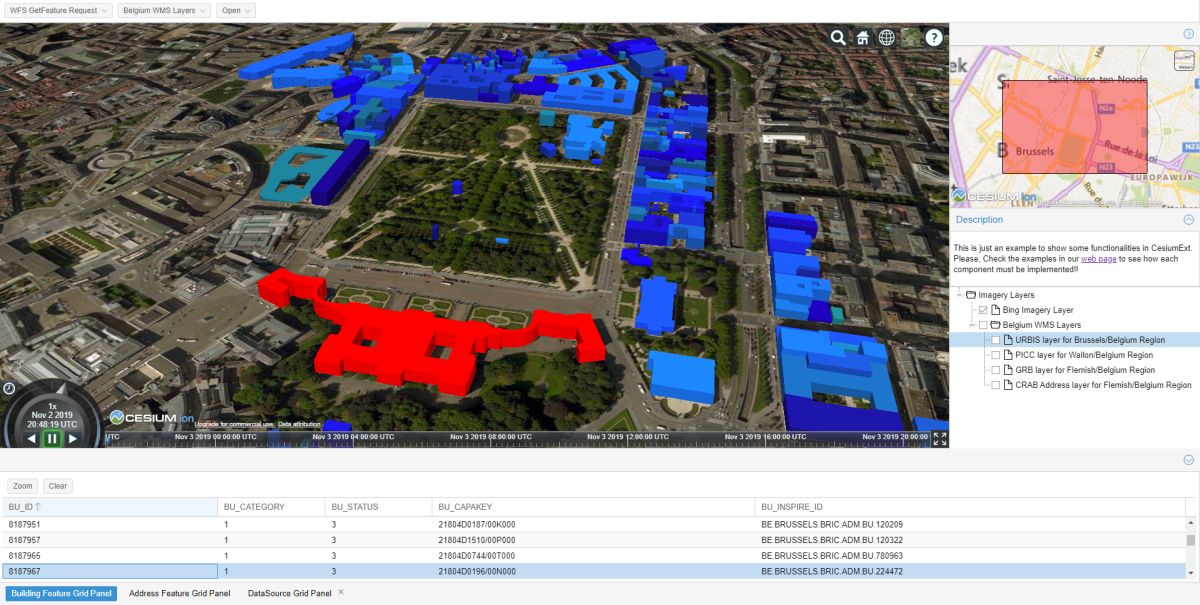Toggle the Bing Imagery Layer checkbox
1200x605 pixels.
[x=983, y=310]
